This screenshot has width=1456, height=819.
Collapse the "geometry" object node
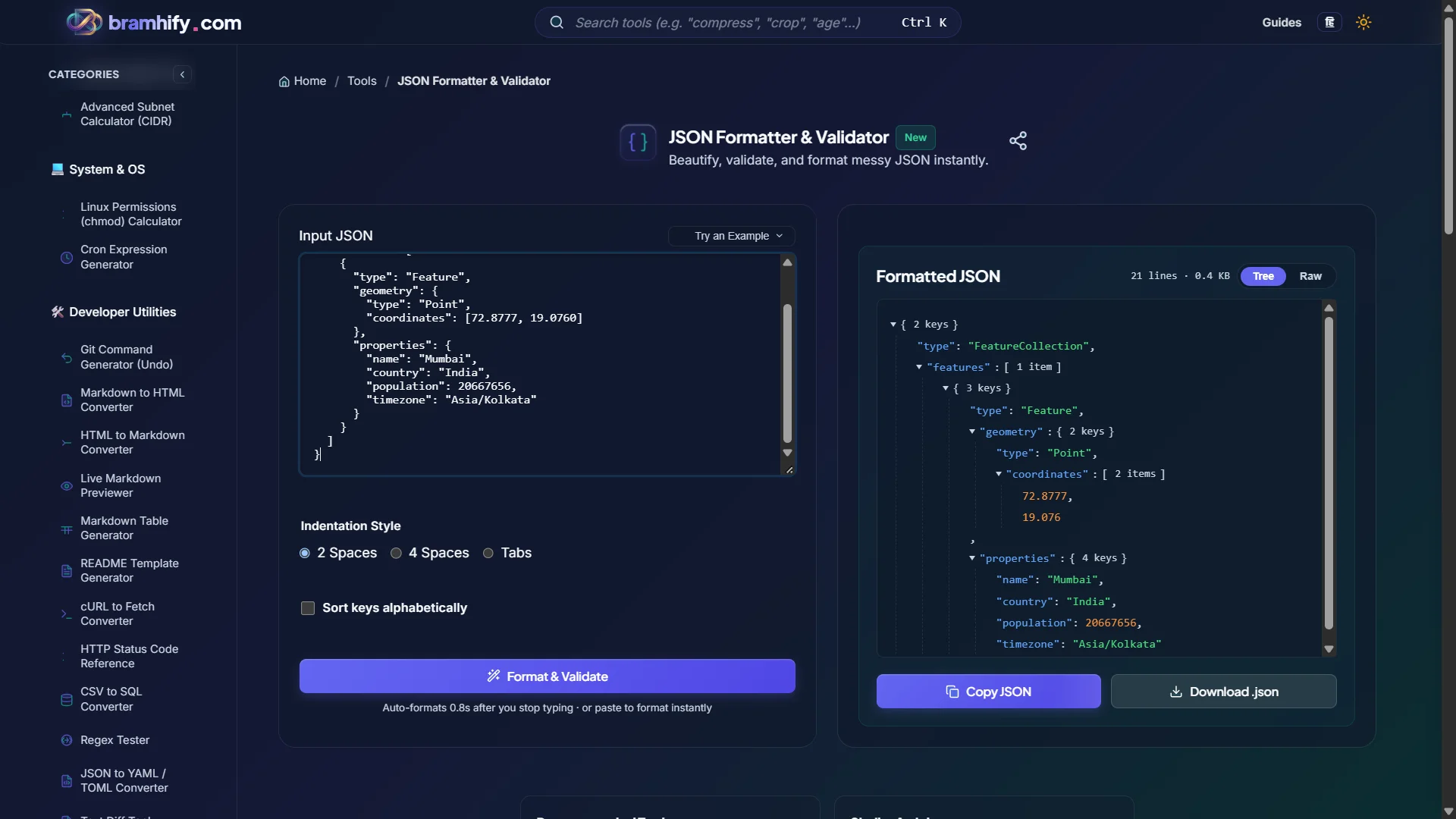[x=972, y=431]
